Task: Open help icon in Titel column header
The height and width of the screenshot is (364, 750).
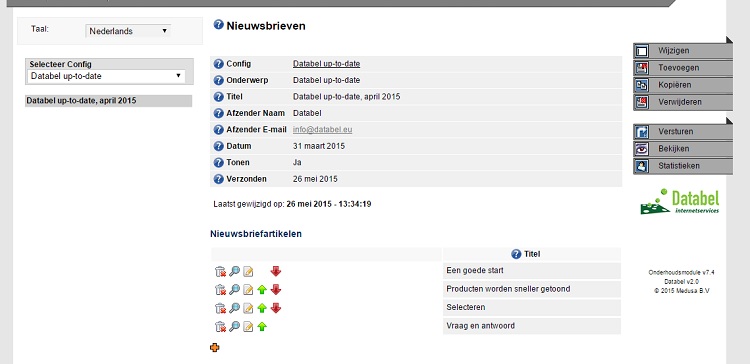Action: (x=516, y=254)
